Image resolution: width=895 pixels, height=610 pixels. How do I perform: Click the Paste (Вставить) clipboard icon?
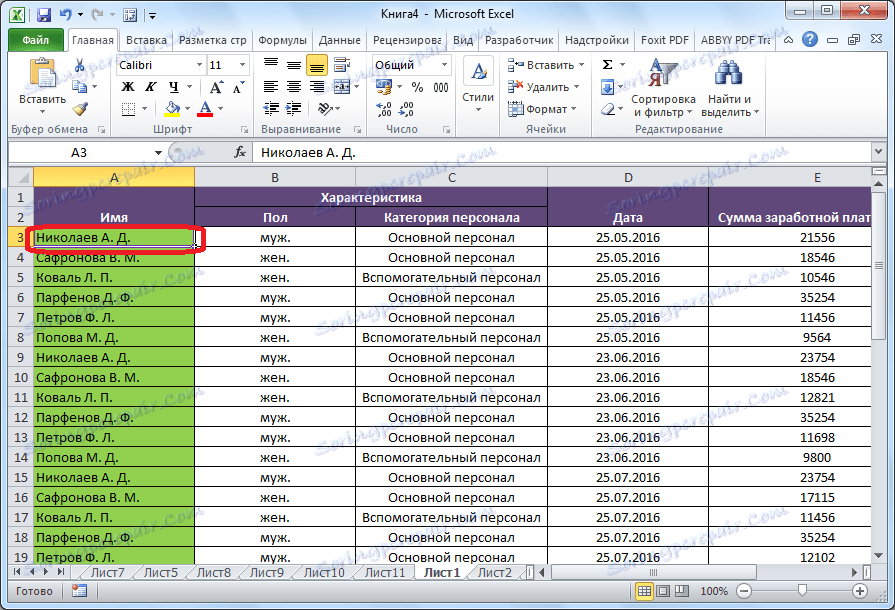[42, 75]
